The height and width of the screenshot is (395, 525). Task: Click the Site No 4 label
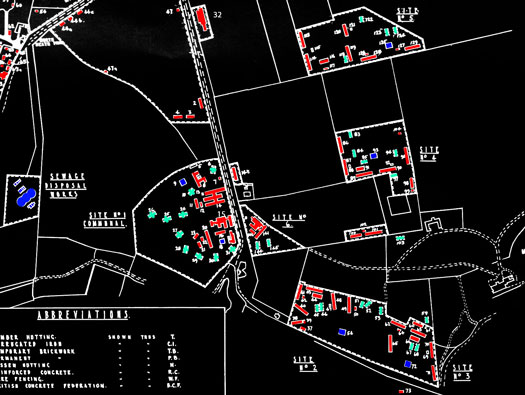pyautogui.click(x=429, y=154)
